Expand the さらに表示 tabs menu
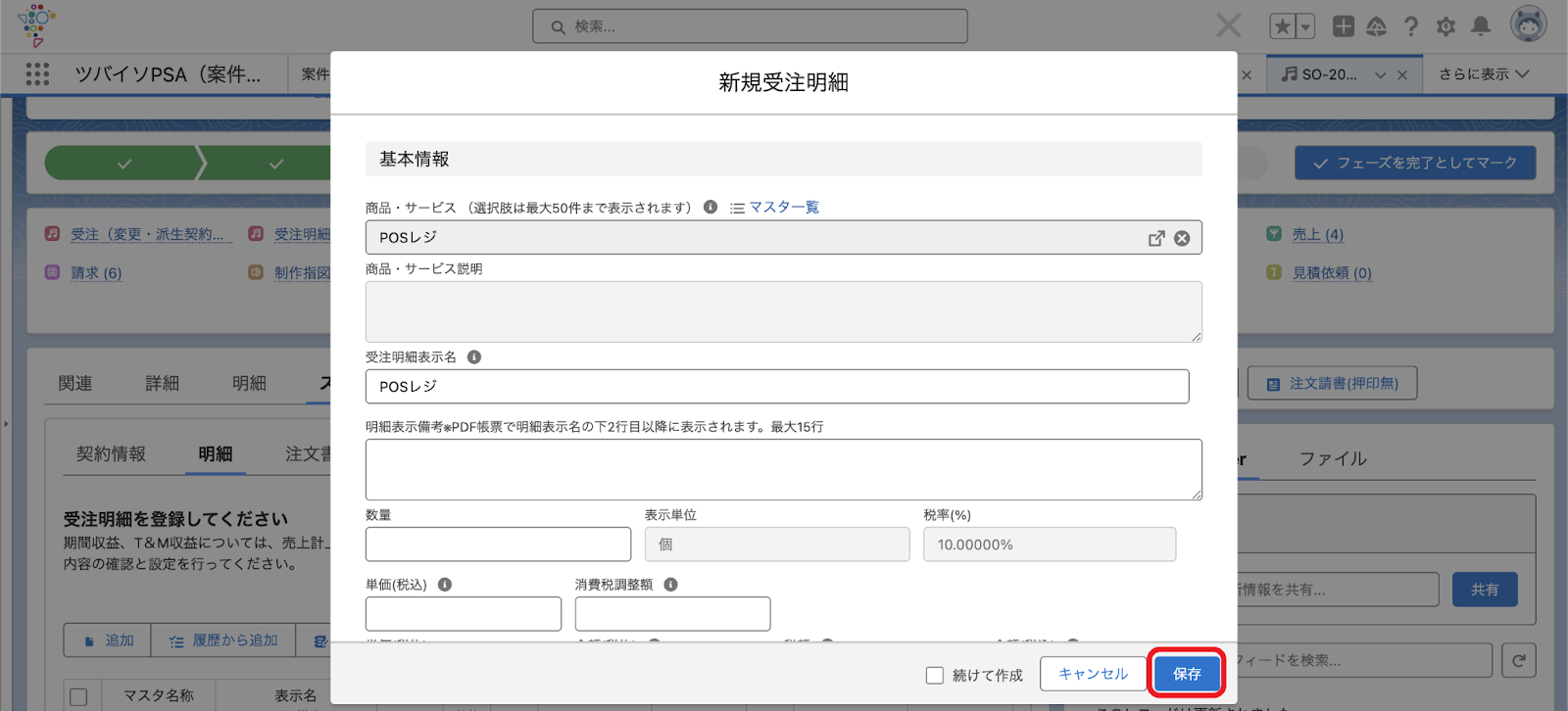Screen dimensions: 1568x711 point(1484,74)
